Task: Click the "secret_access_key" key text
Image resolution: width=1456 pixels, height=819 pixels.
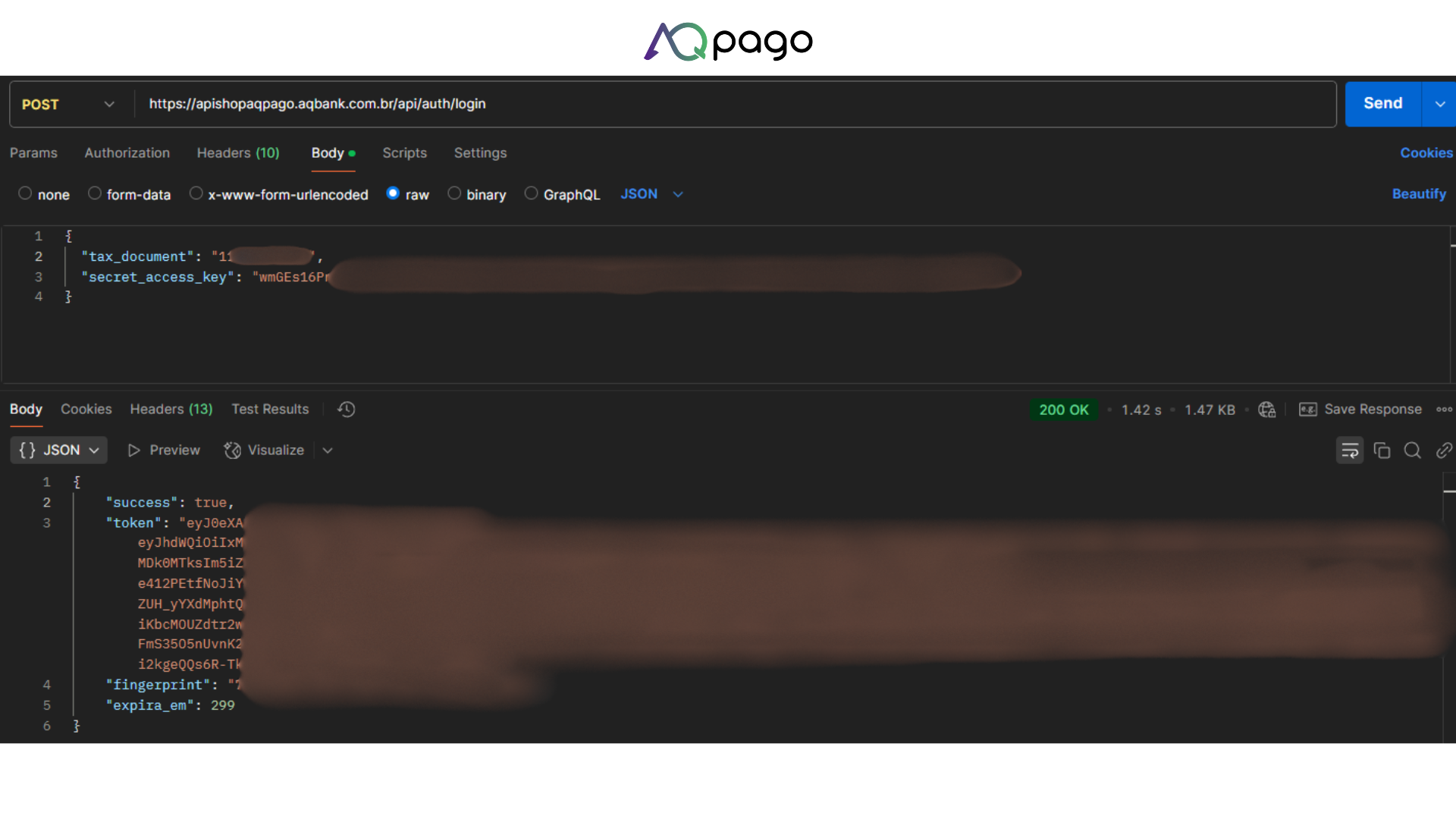Action: (157, 278)
